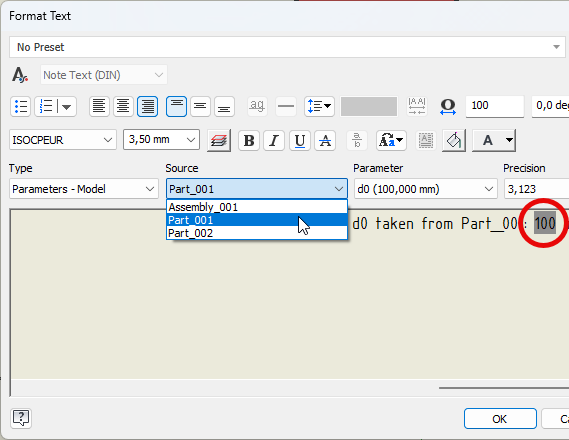This screenshot has height=440, width=569.
Task: Open the 3,50 mm text size dropdown
Action: (161, 140)
